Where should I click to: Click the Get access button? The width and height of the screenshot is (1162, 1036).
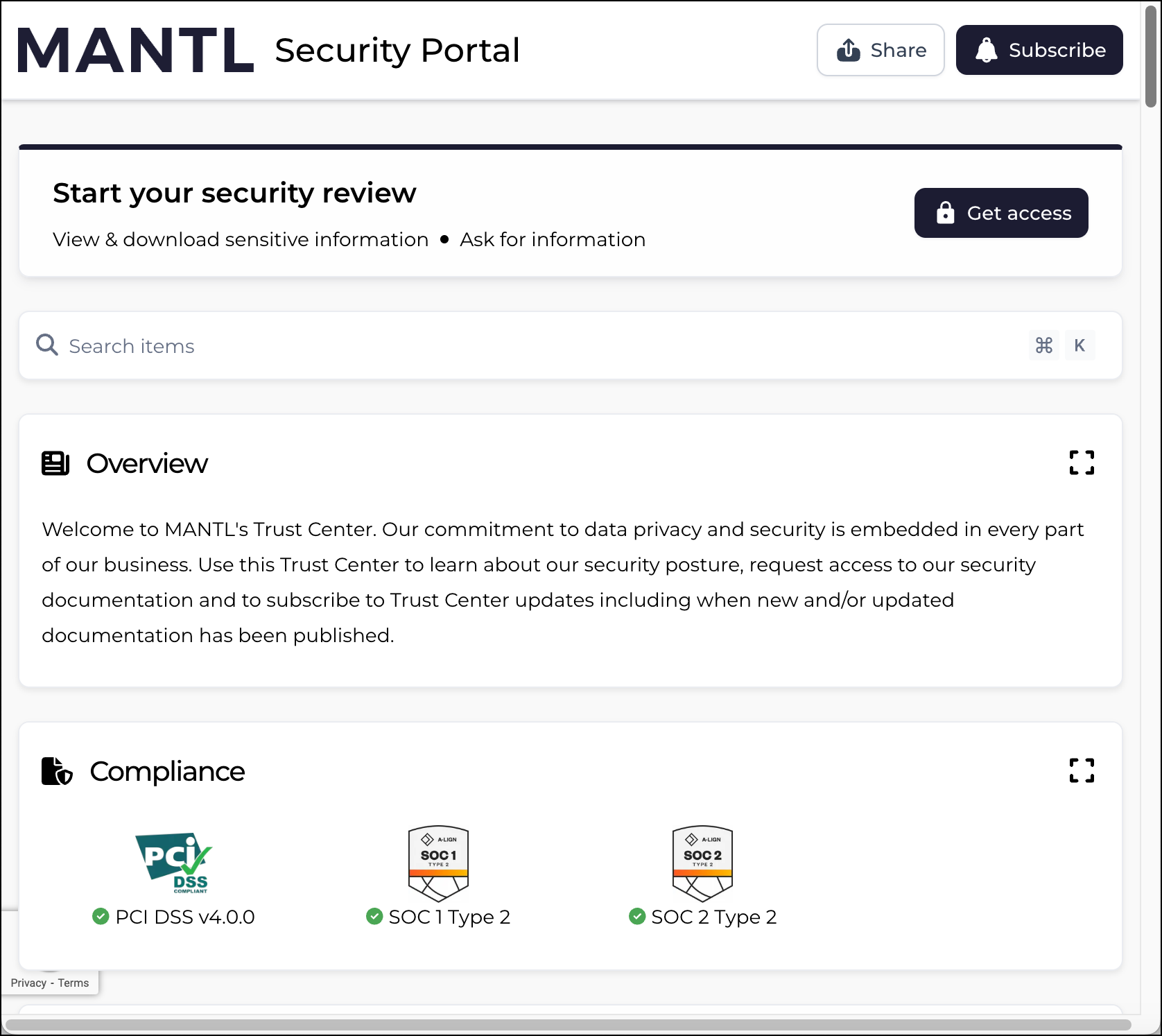coord(1001,213)
